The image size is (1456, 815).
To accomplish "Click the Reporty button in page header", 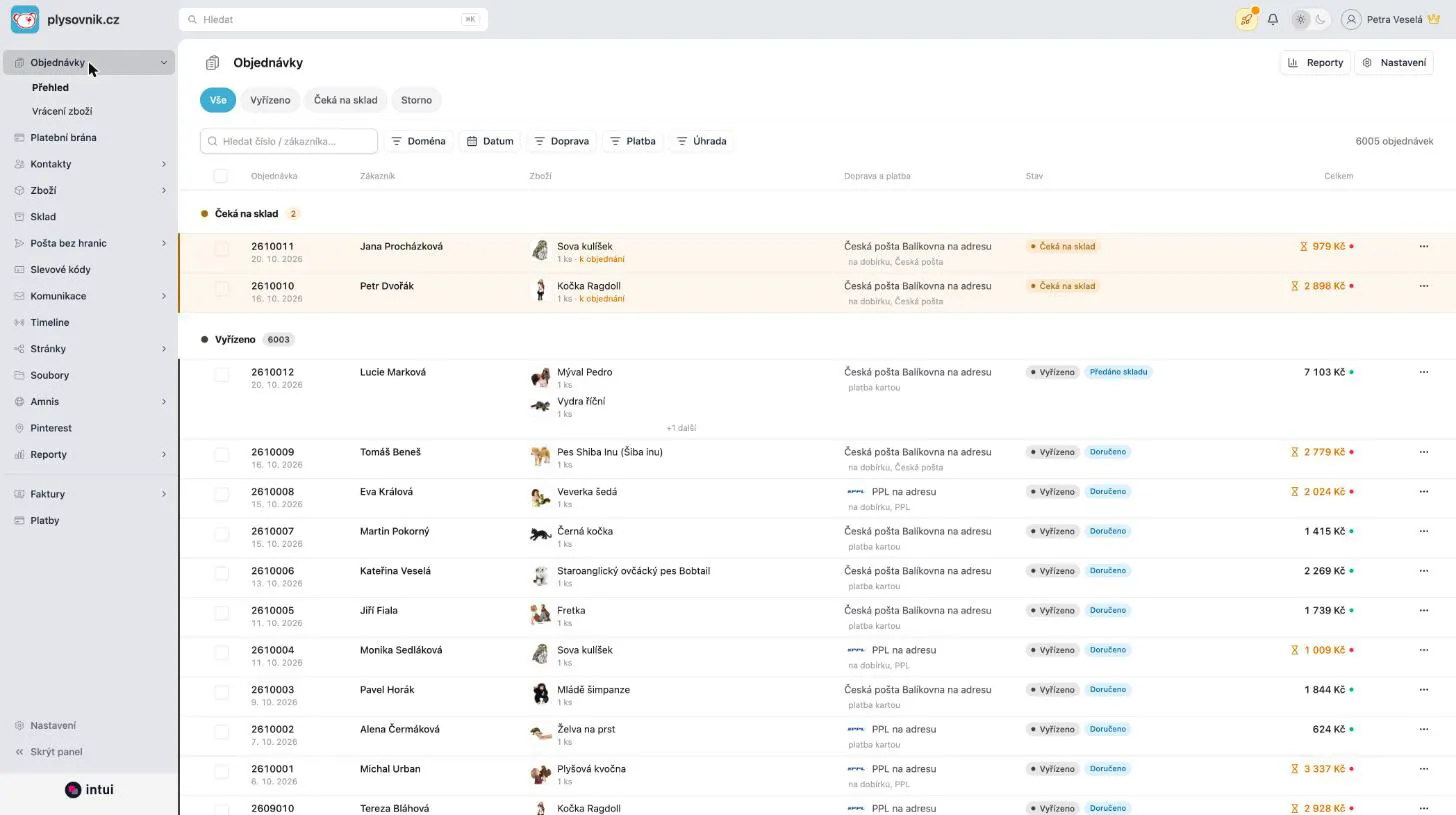I will click(1315, 63).
